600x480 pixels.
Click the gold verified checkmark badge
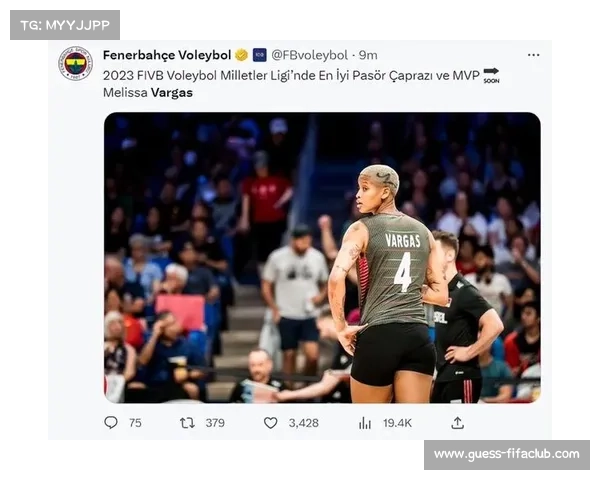click(x=241, y=55)
